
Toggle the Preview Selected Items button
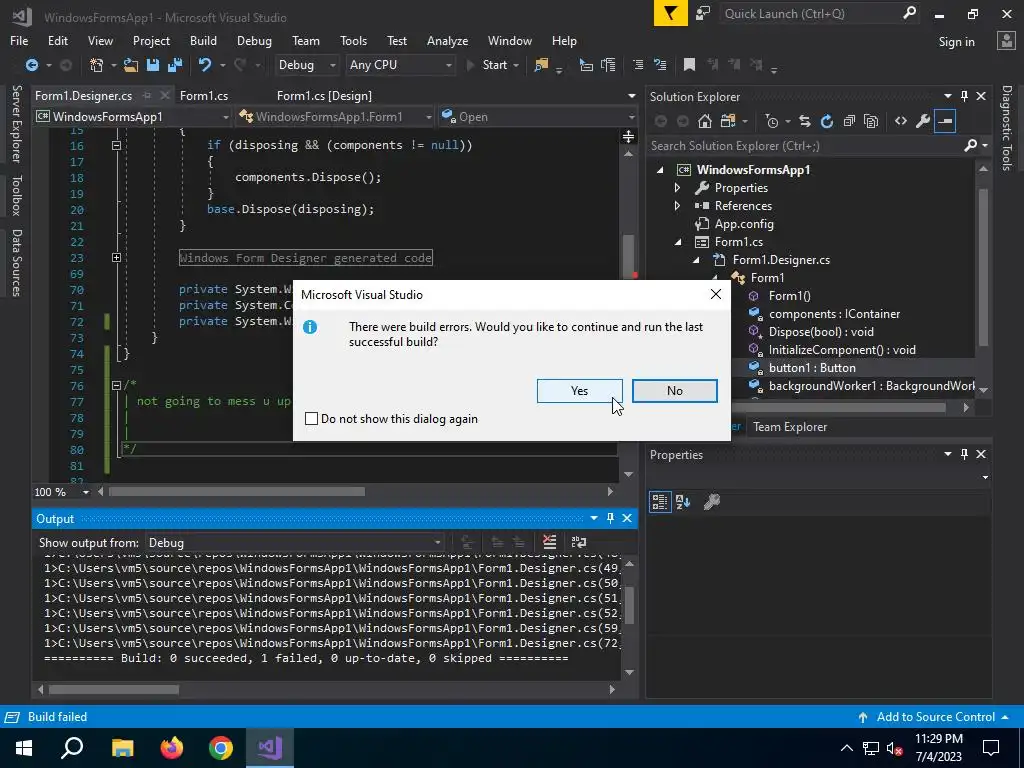(x=945, y=121)
